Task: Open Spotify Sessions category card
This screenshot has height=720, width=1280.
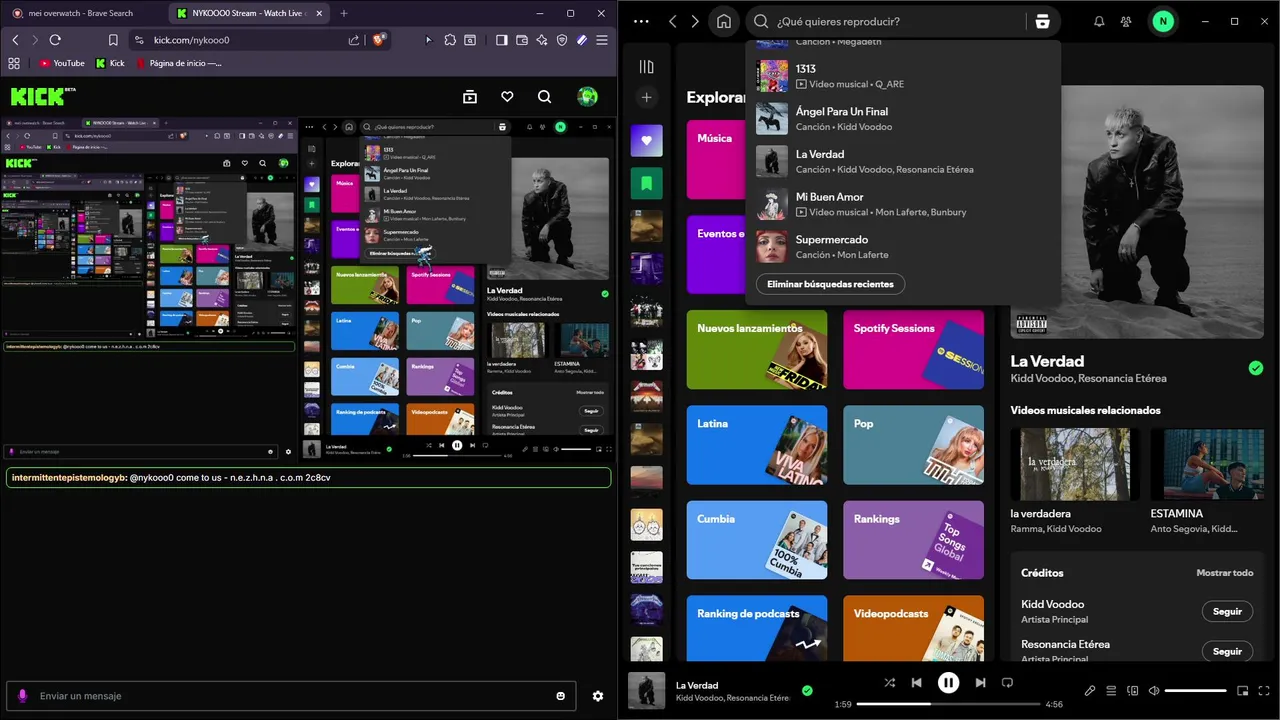Action: point(913,349)
